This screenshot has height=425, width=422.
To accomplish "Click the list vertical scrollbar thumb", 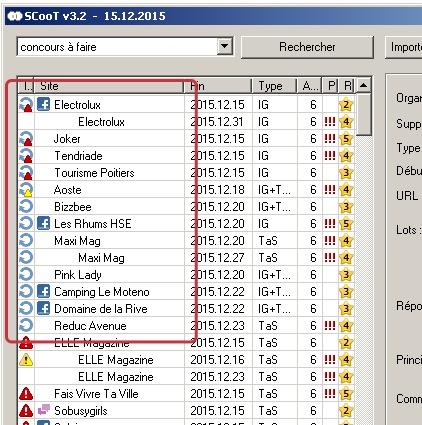I will click(363, 115).
